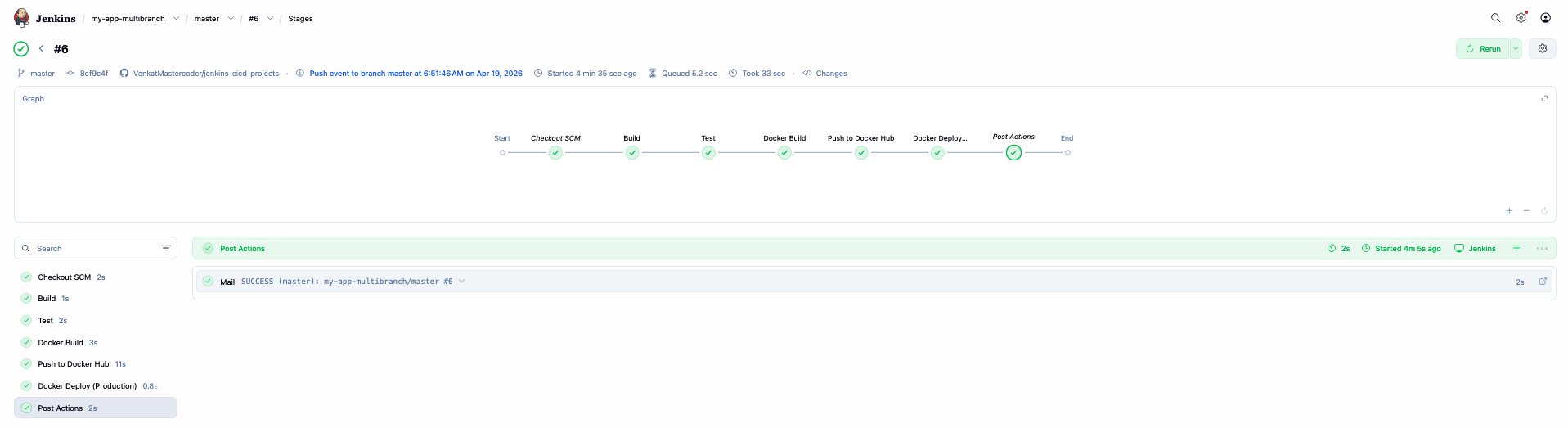Select Docker Deploy (Production) stage in list
The height and width of the screenshot is (428, 1568).
(x=96, y=386)
